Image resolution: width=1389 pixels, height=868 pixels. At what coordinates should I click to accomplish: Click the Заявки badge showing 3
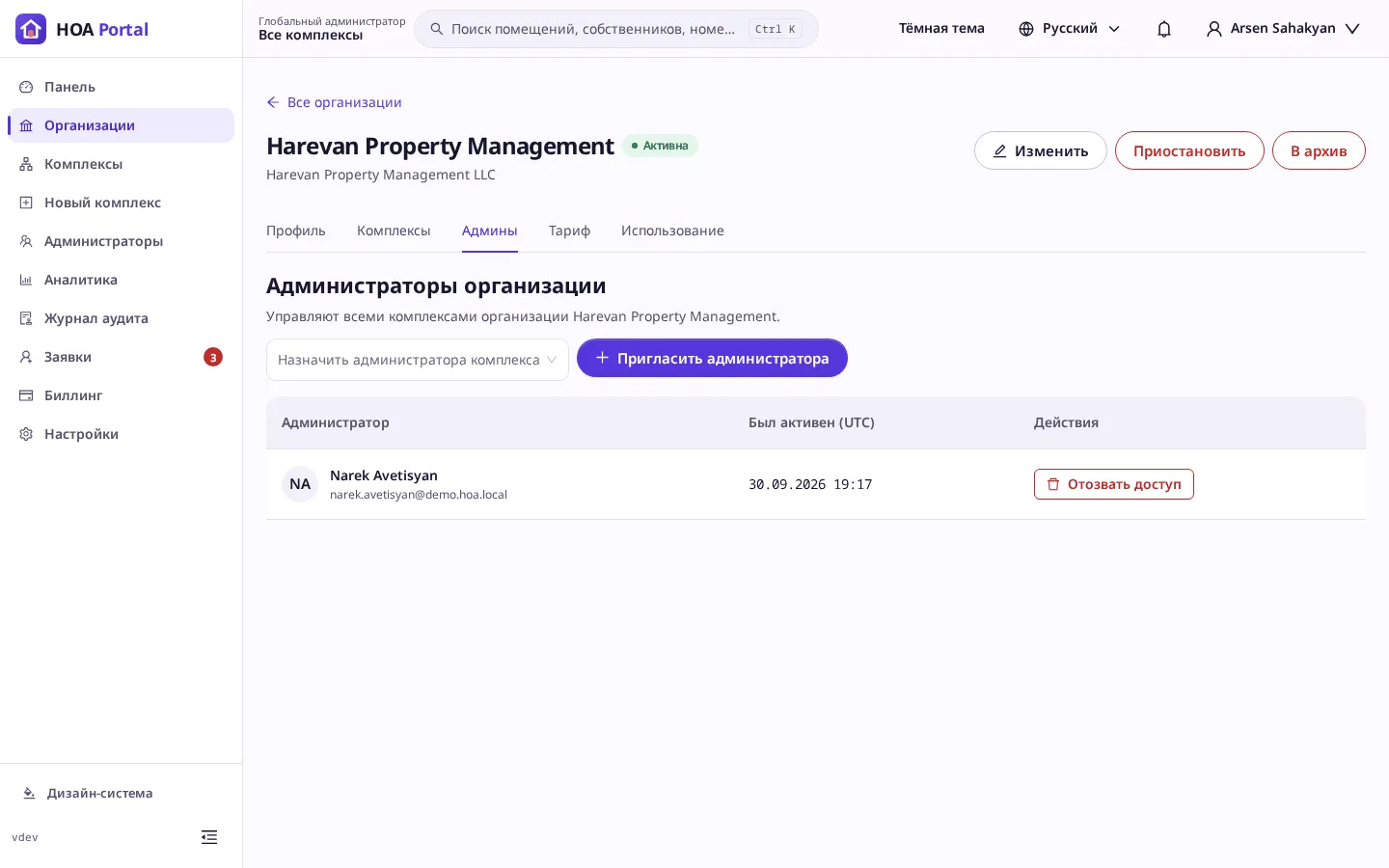point(213,357)
